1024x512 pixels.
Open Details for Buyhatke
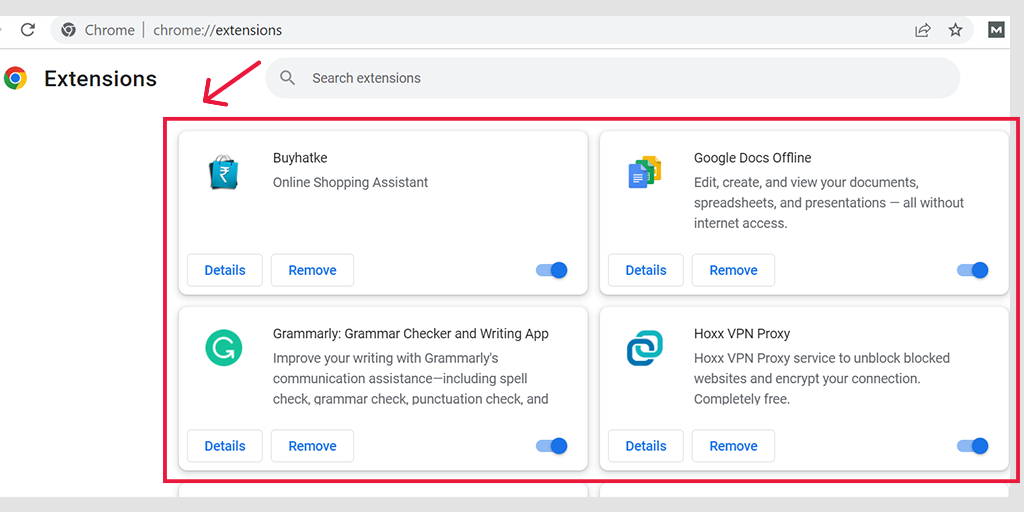tap(225, 270)
